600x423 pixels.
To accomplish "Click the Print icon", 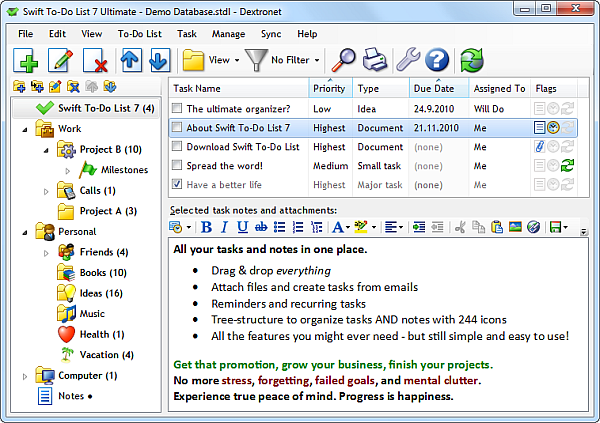I will pyautogui.click(x=375, y=60).
